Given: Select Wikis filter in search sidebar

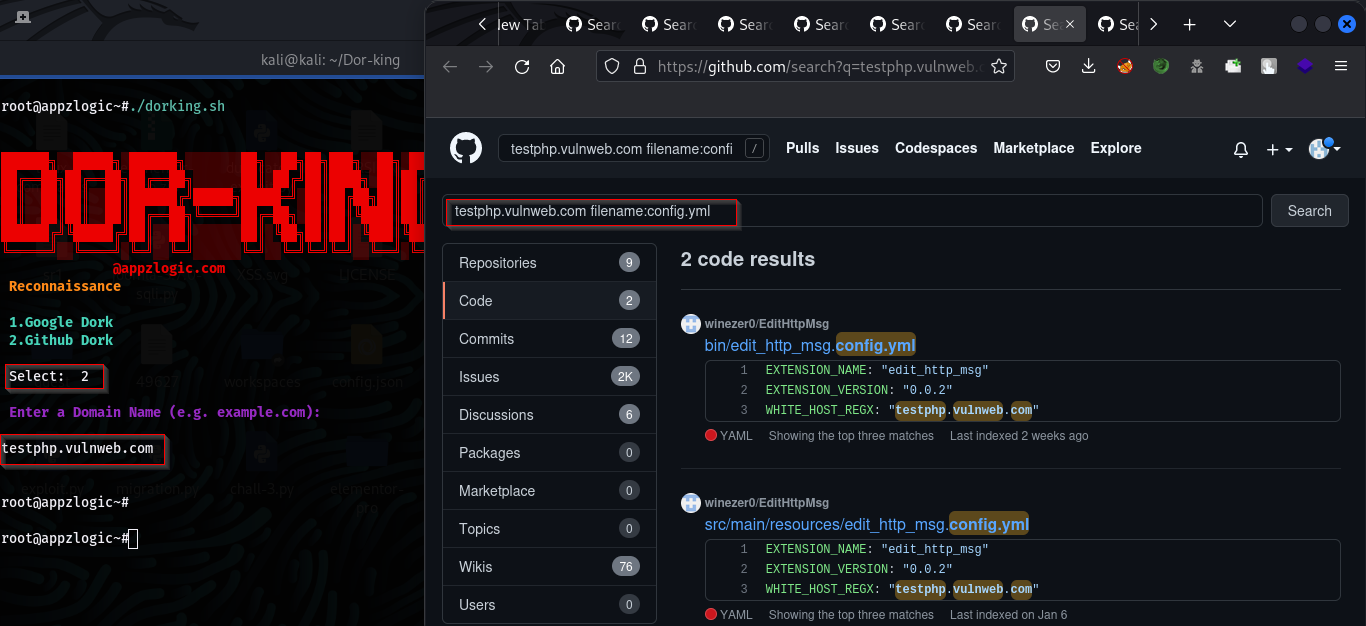Looking at the screenshot, I should point(549,567).
